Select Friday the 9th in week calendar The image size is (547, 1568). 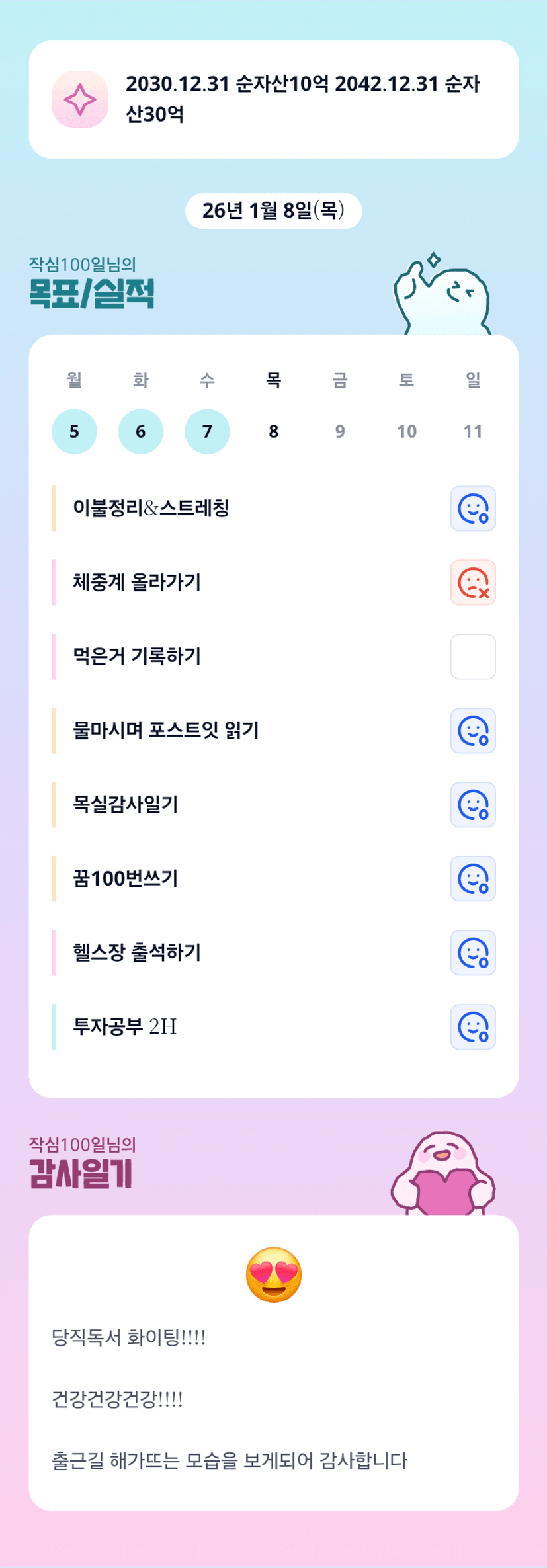[340, 431]
